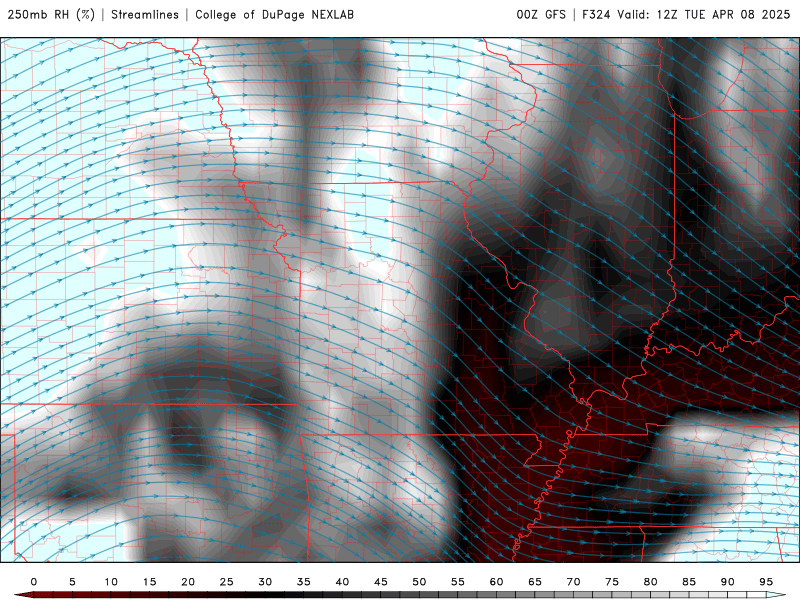Click the '35' value on color scale

coord(304,582)
